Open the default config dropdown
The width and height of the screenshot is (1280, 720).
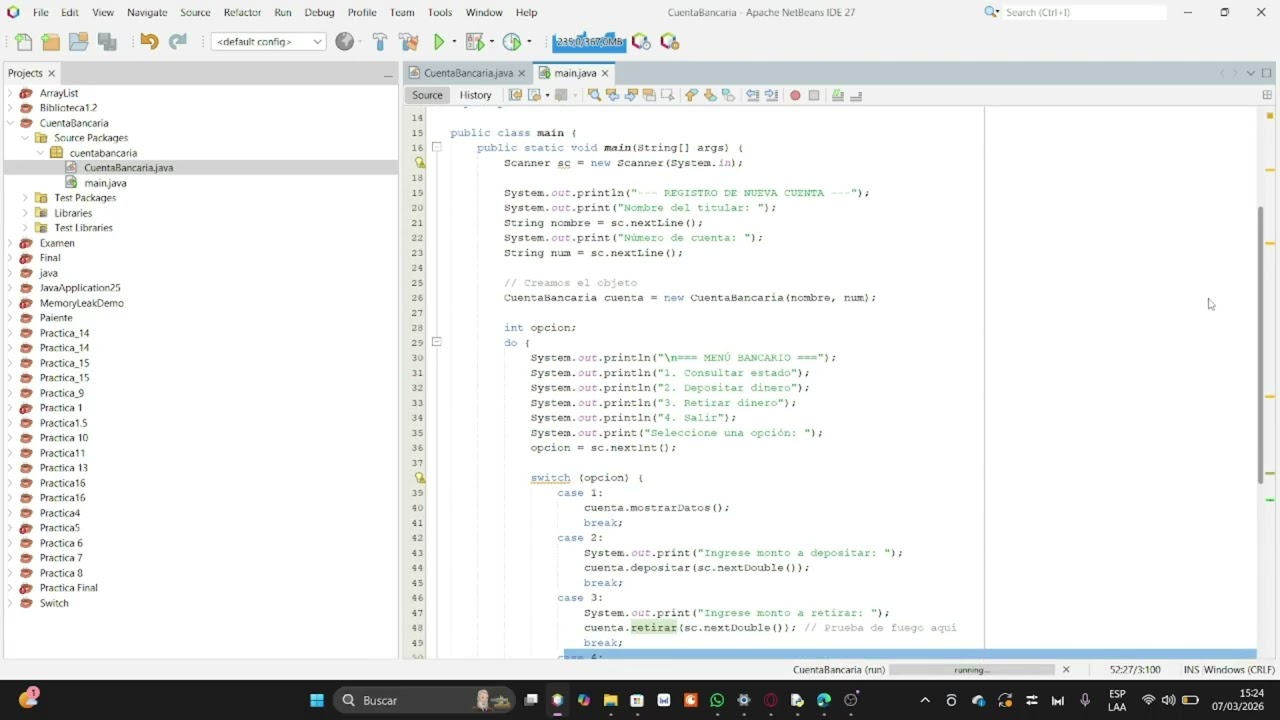[268, 42]
